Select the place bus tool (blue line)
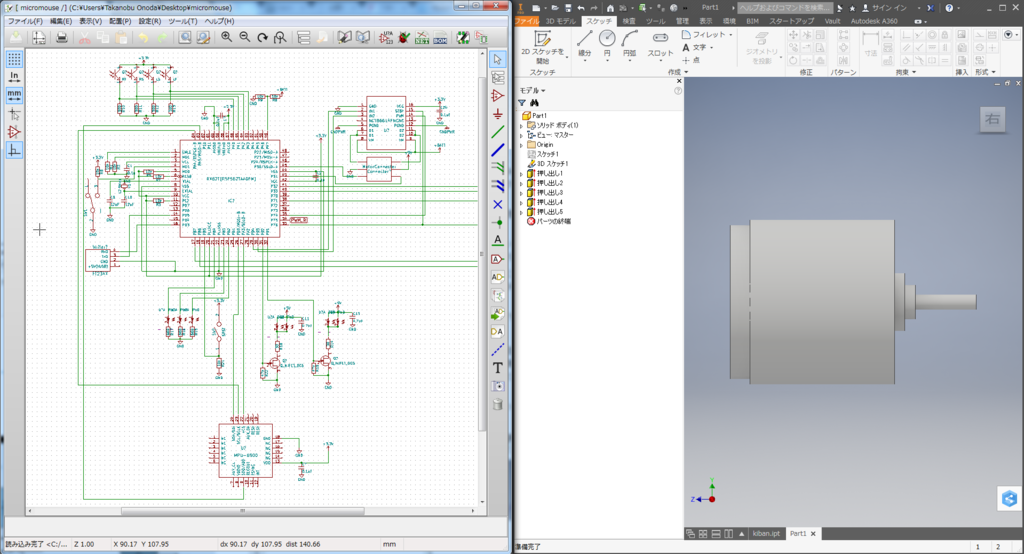This screenshot has height=554, width=1024. coord(498,150)
